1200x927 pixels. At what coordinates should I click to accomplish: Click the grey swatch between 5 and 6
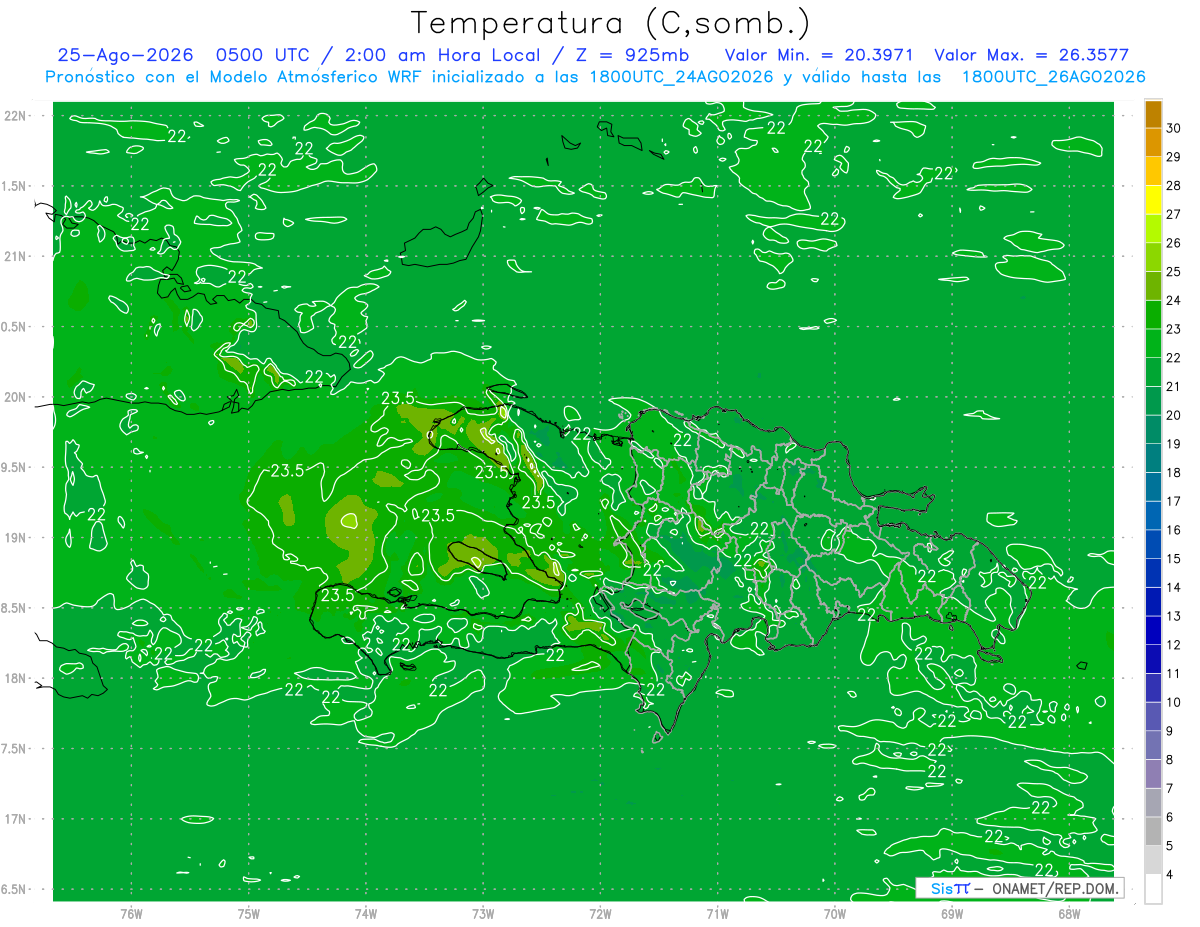[x=1153, y=831]
